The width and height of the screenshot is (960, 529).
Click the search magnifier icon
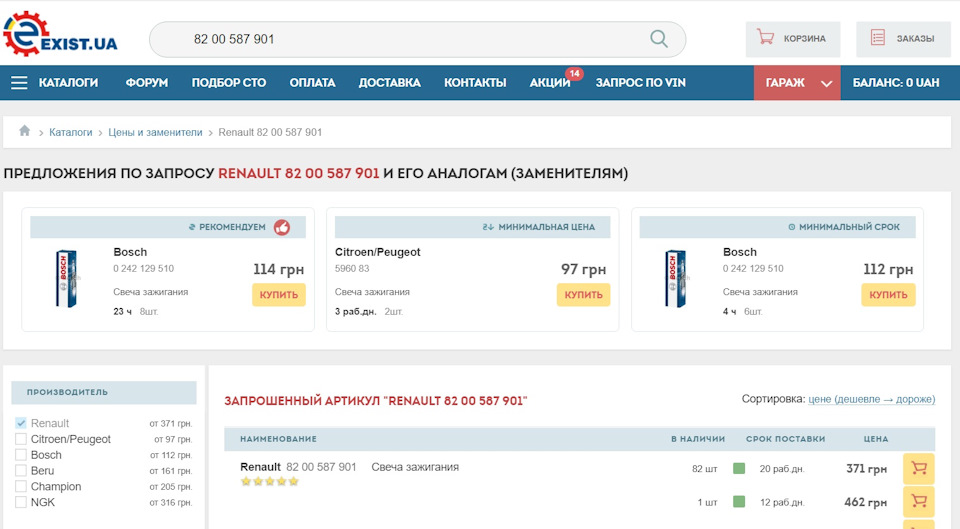(x=659, y=39)
